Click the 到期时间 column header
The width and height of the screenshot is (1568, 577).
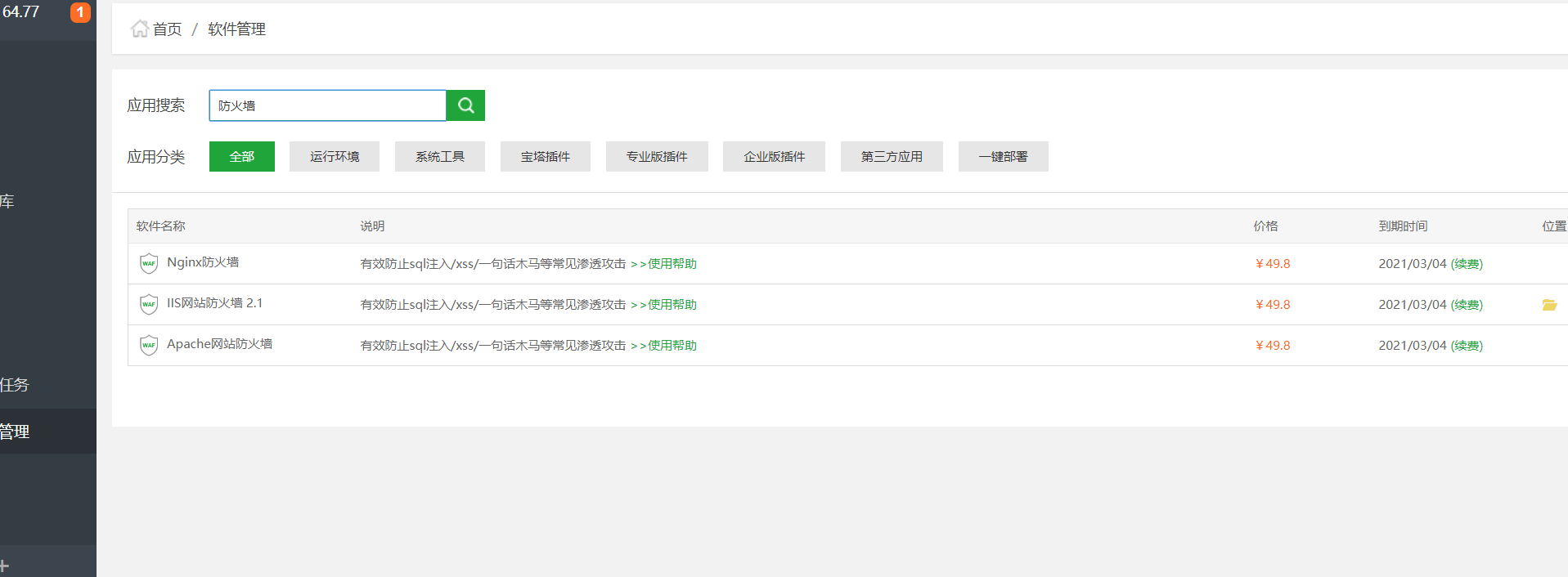[x=1404, y=226]
